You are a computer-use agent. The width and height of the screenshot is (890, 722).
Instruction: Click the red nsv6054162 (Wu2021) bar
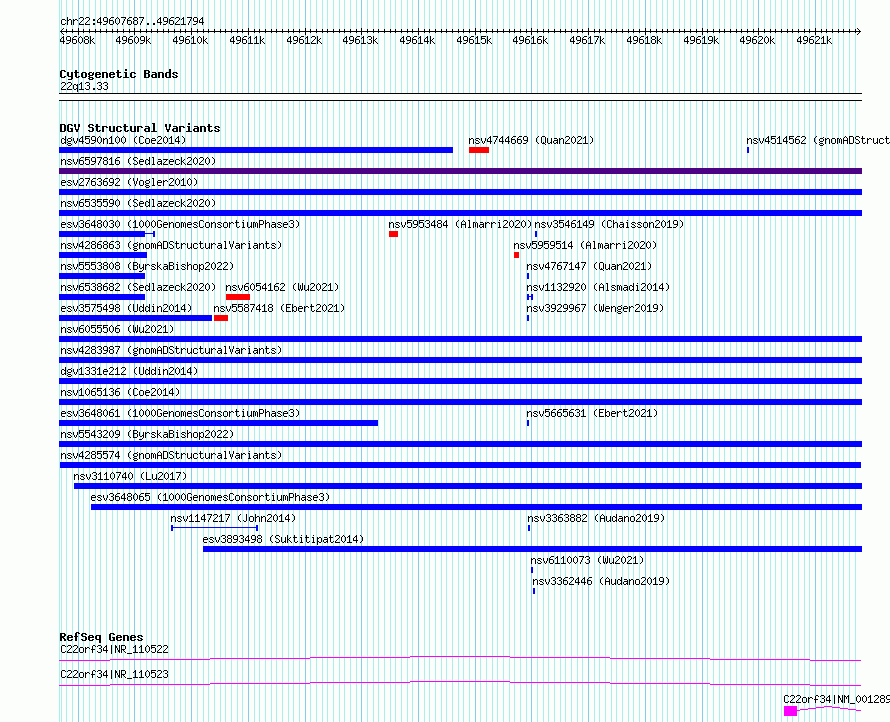tap(238, 297)
